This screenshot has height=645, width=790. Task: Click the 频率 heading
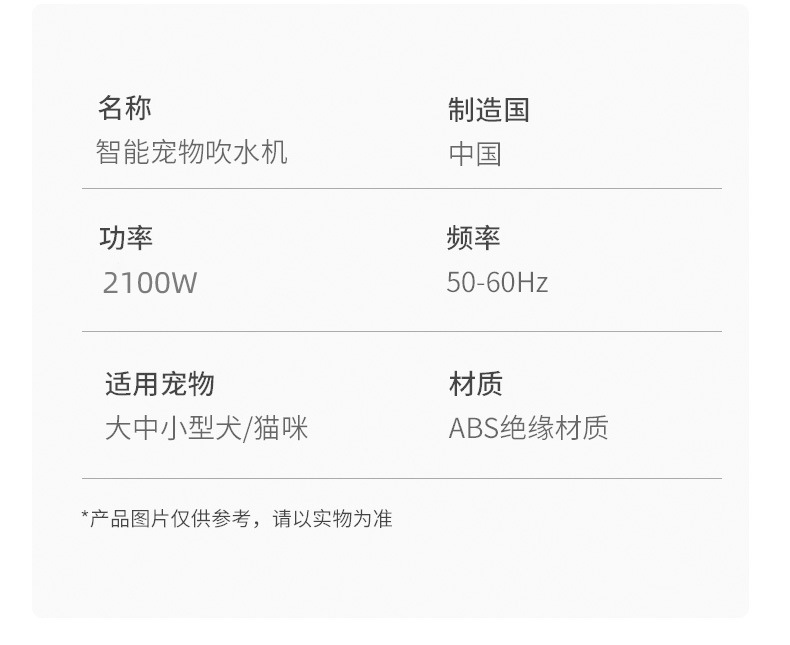coord(473,238)
